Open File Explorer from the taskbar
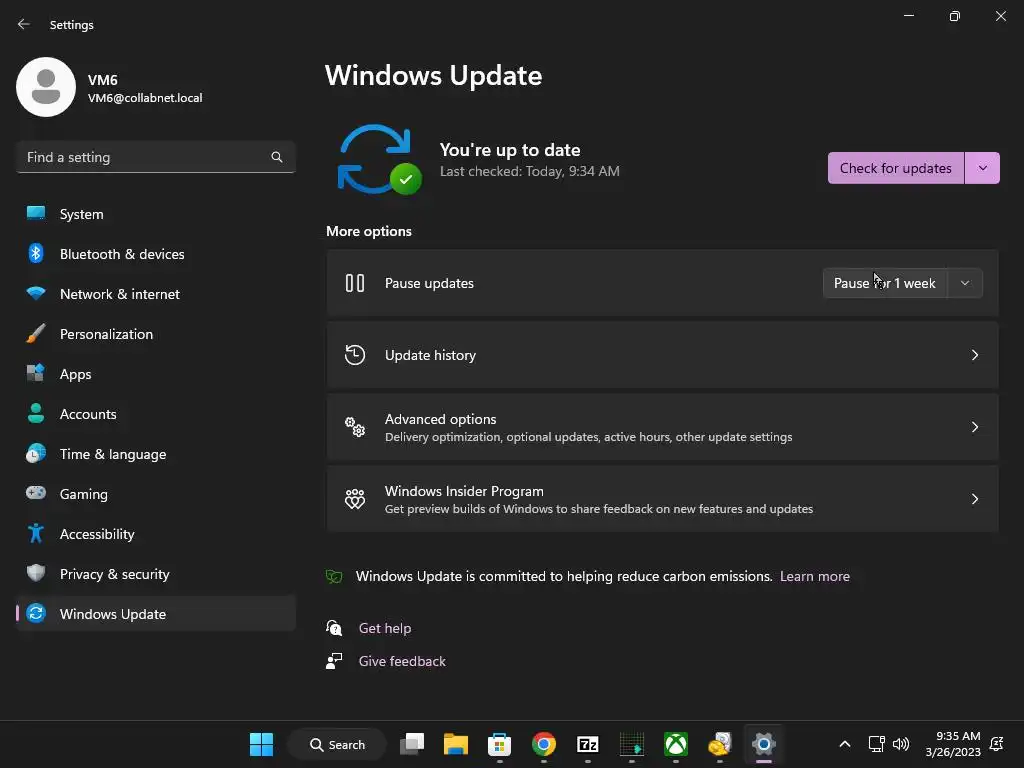This screenshot has height=768, width=1024. click(456, 744)
